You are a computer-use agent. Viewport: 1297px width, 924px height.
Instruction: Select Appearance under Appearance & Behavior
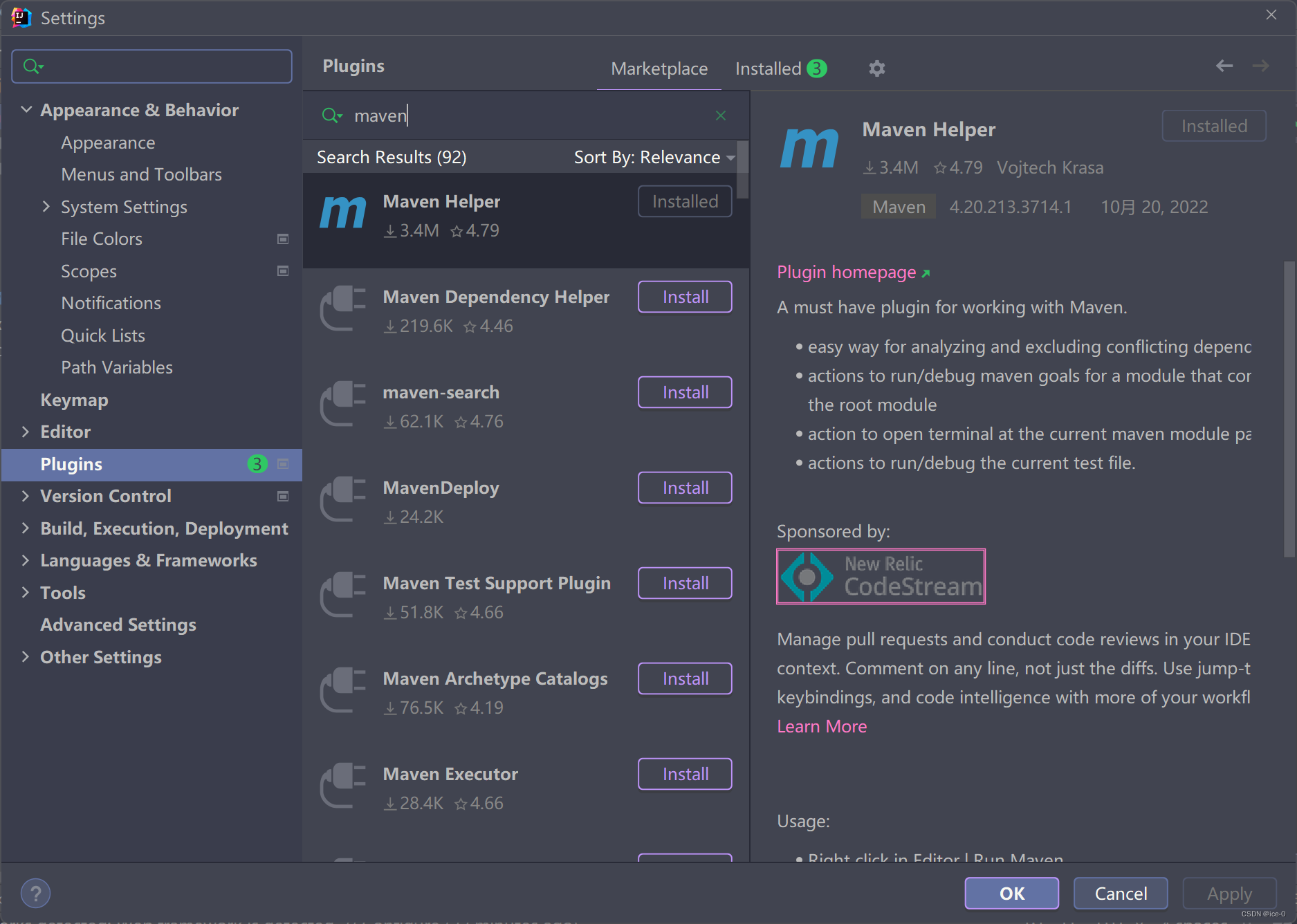pyautogui.click(x=108, y=142)
